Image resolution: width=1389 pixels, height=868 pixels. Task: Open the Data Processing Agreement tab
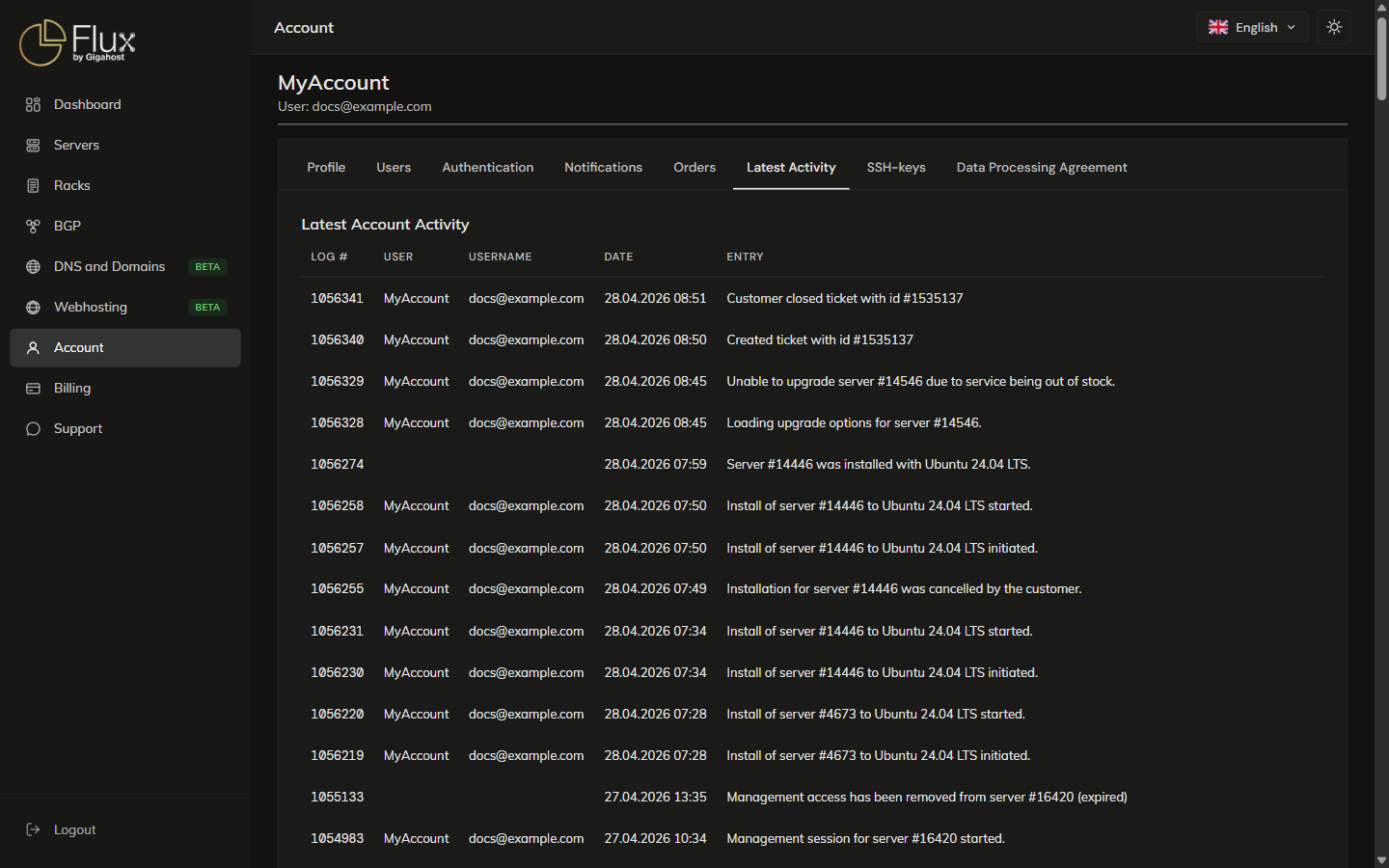(x=1042, y=167)
